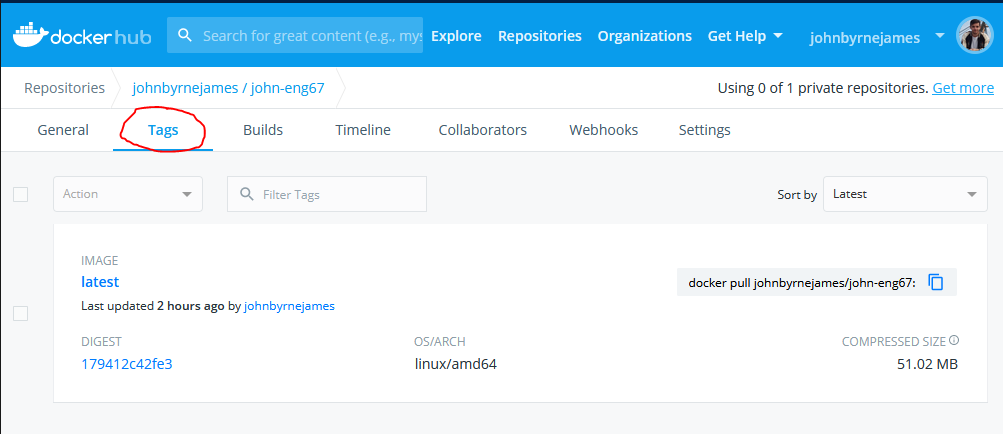Expand the Get Help menu
Screen dimensions: 1003x434
coord(745,36)
